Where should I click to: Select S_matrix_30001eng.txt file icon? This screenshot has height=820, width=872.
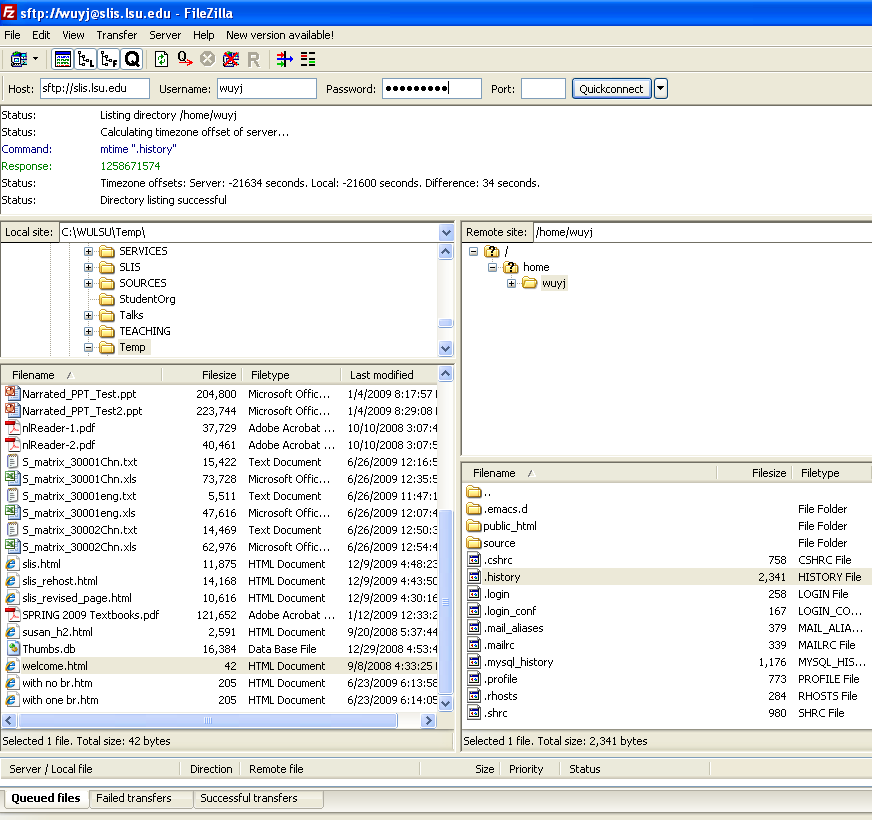12,496
